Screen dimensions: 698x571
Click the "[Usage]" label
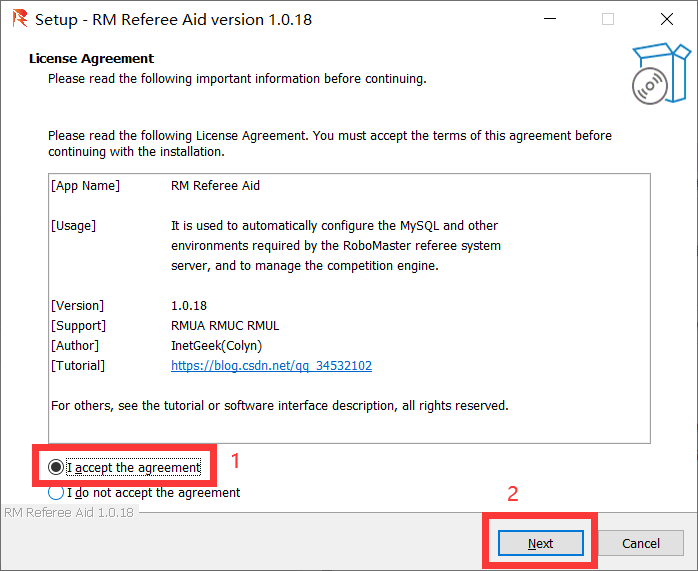click(x=73, y=226)
